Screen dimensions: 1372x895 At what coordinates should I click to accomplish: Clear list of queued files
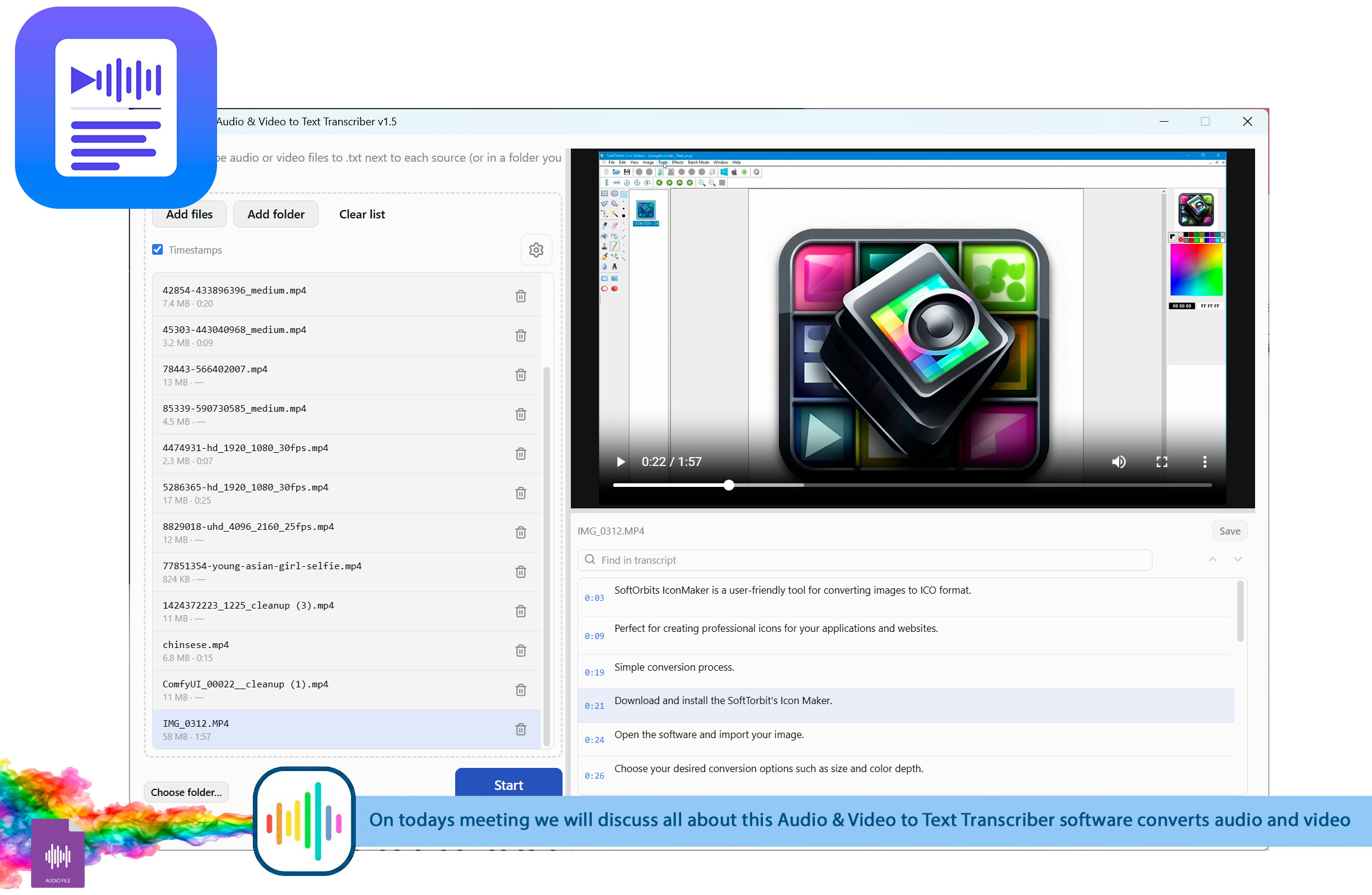pos(362,214)
